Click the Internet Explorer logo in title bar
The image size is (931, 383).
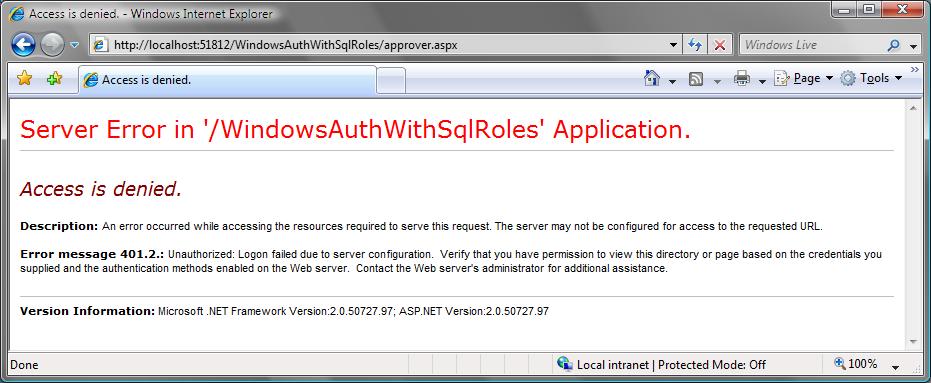[x=16, y=13]
